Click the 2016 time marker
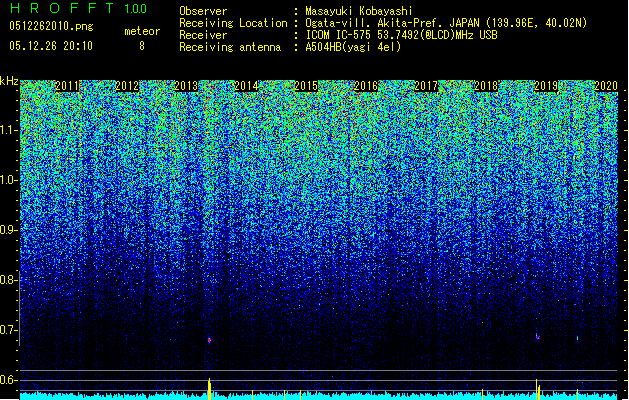The height and width of the screenshot is (400, 629). 366,86
